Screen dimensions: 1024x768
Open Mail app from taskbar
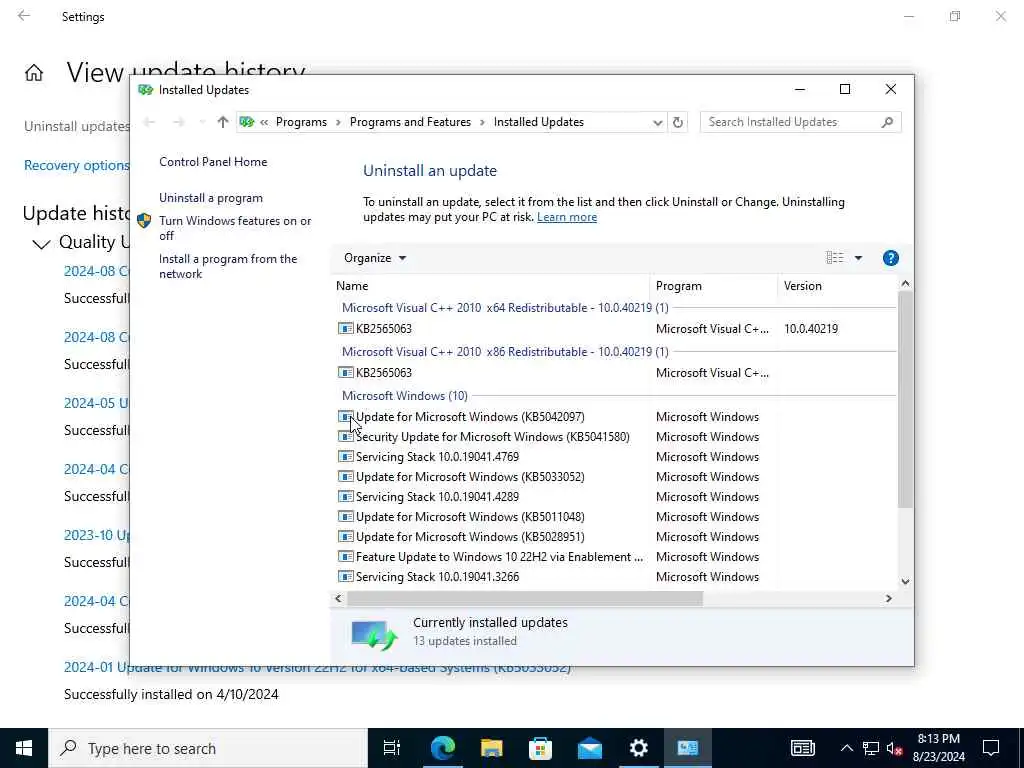pos(590,748)
